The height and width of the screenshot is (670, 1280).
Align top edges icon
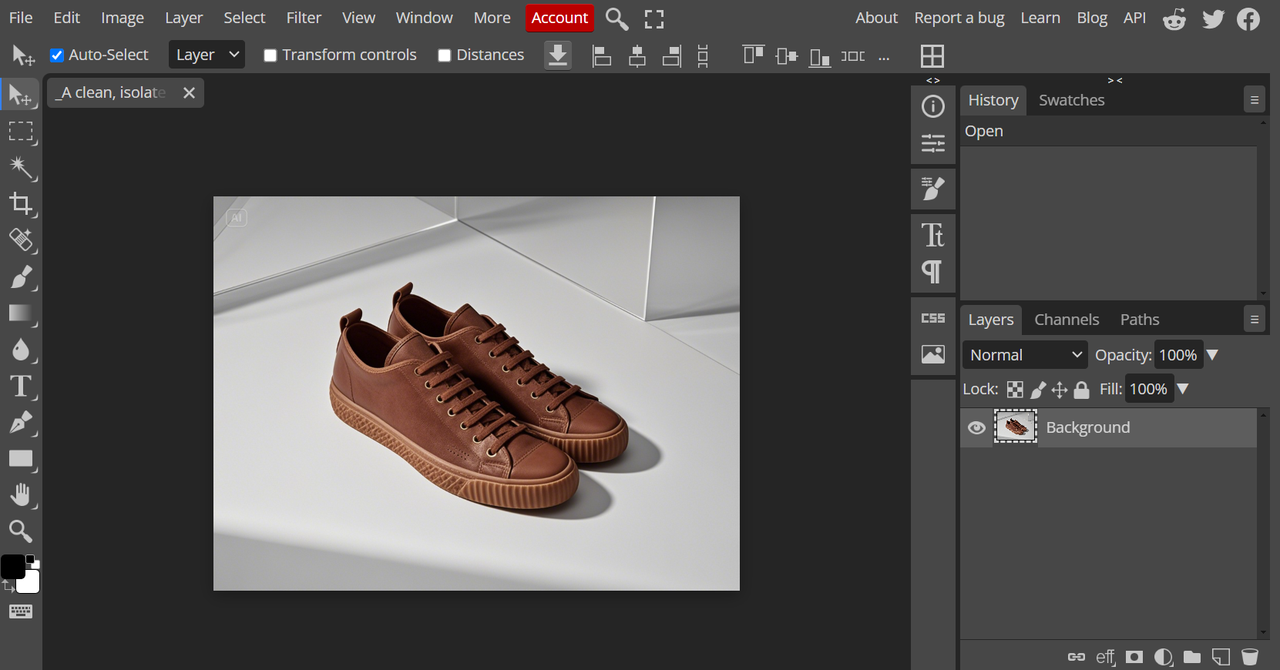coord(753,56)
